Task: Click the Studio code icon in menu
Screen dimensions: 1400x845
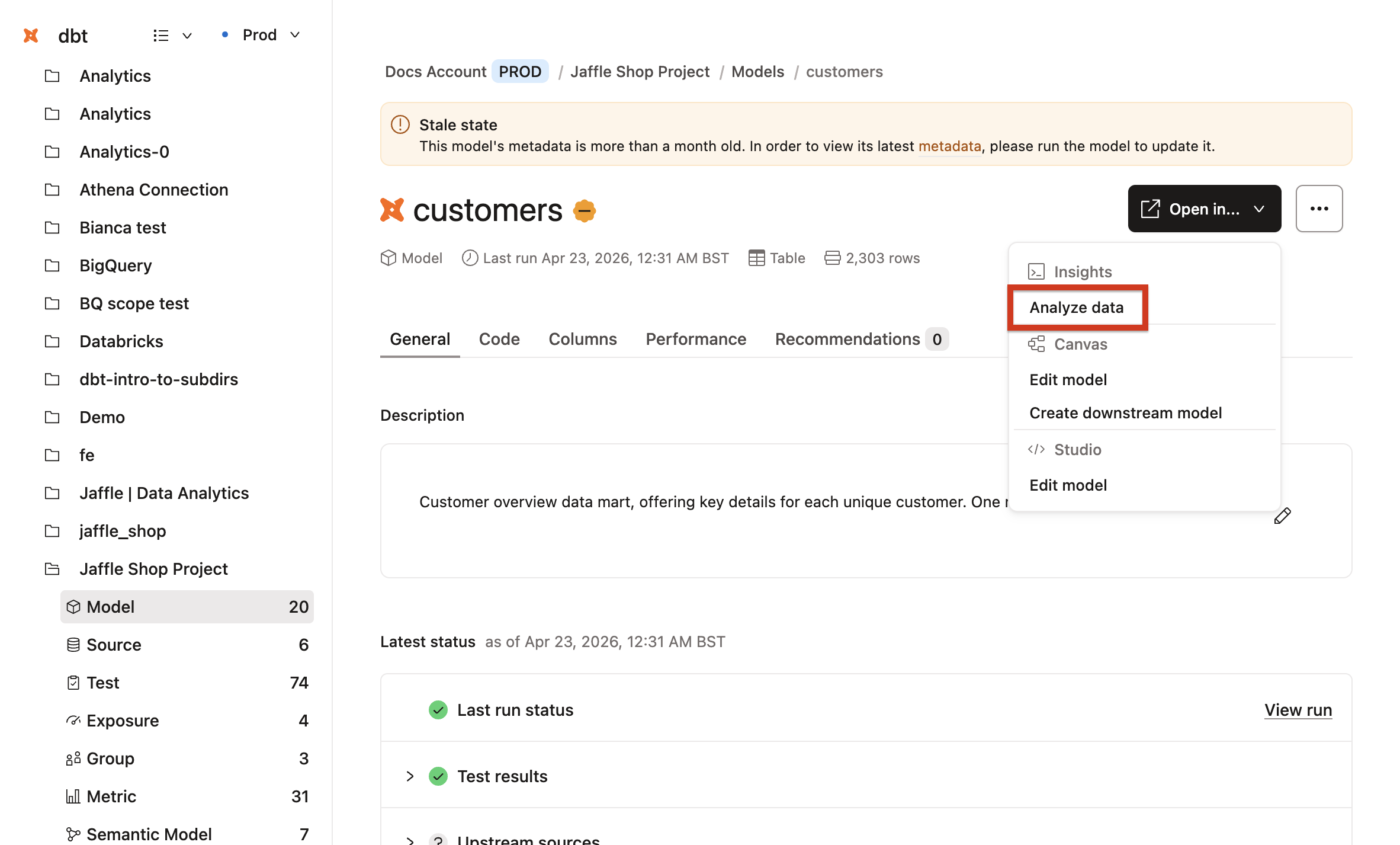Action: [x=1036, y=449]
